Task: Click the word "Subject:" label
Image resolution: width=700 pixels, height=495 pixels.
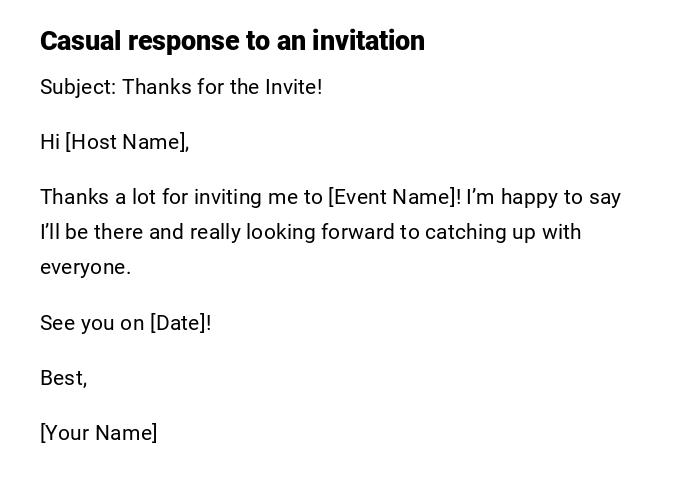Action: [x=78, y=87]
